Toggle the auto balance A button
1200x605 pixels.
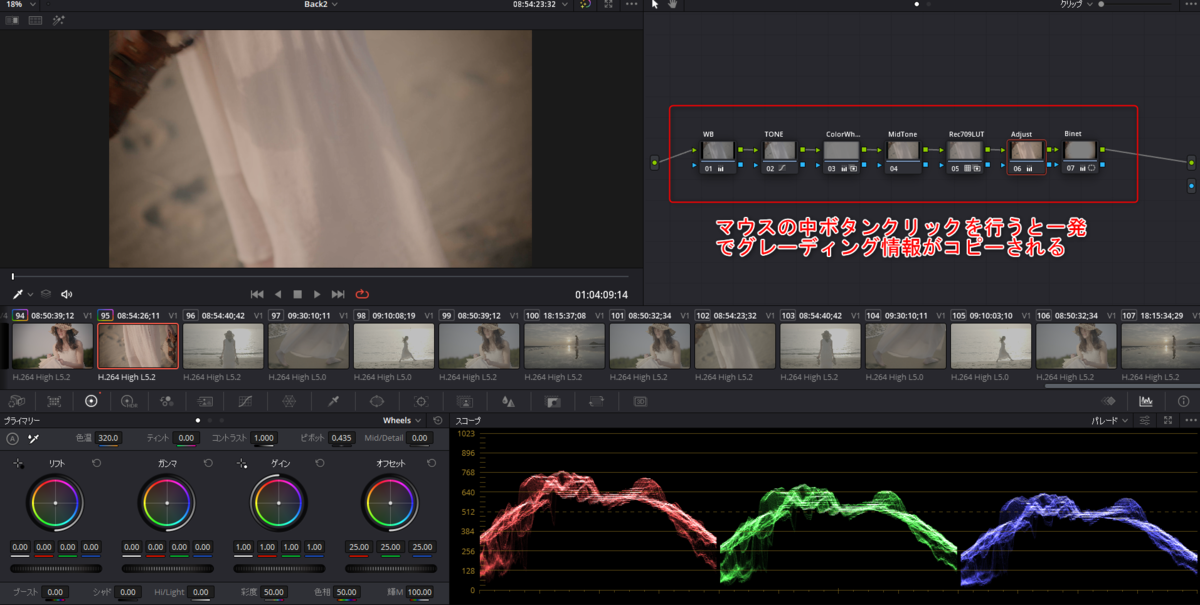pyautogui.click(x=12, y=438)
